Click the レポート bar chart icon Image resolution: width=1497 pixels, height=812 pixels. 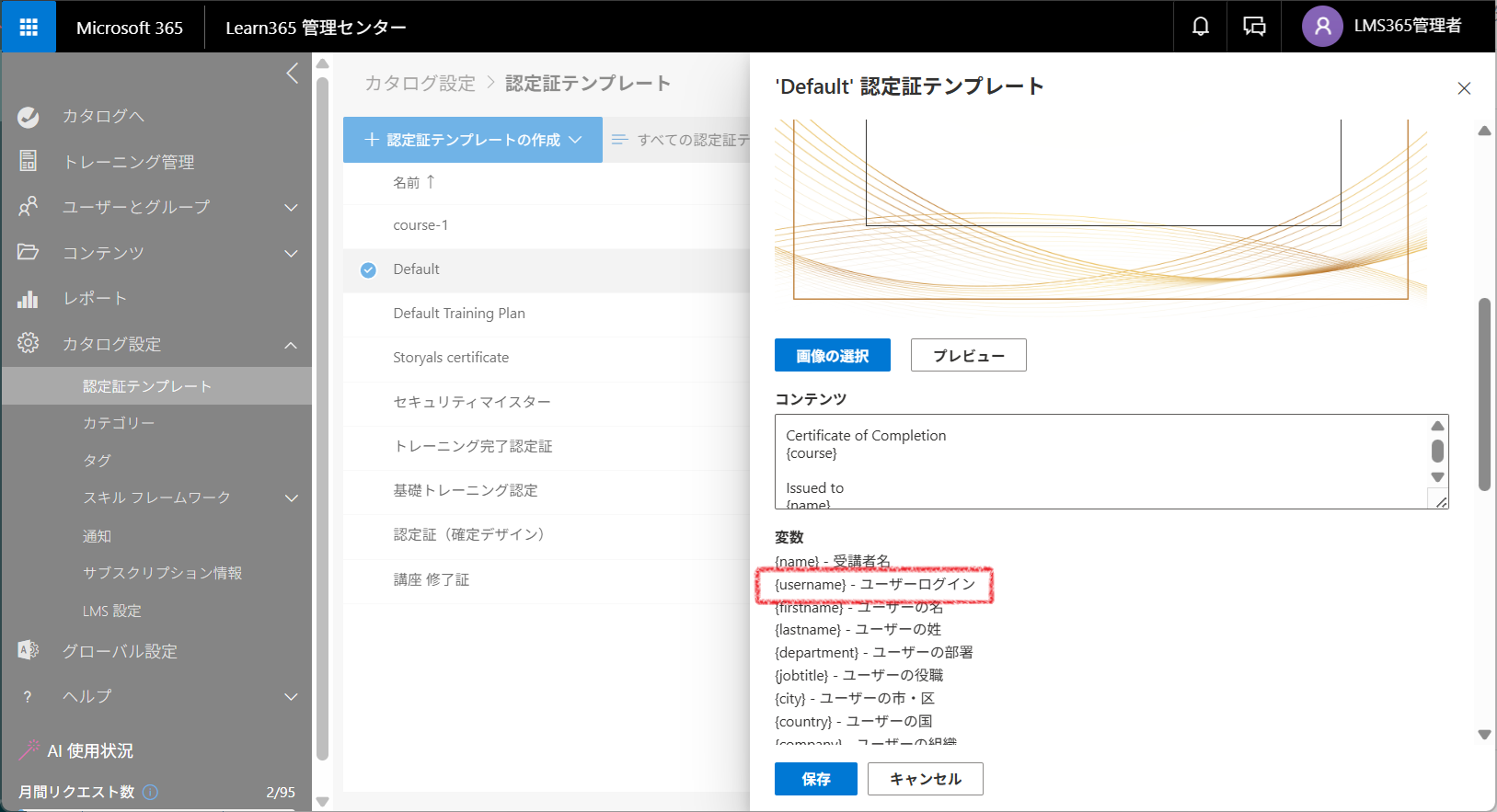click(29, 299)
